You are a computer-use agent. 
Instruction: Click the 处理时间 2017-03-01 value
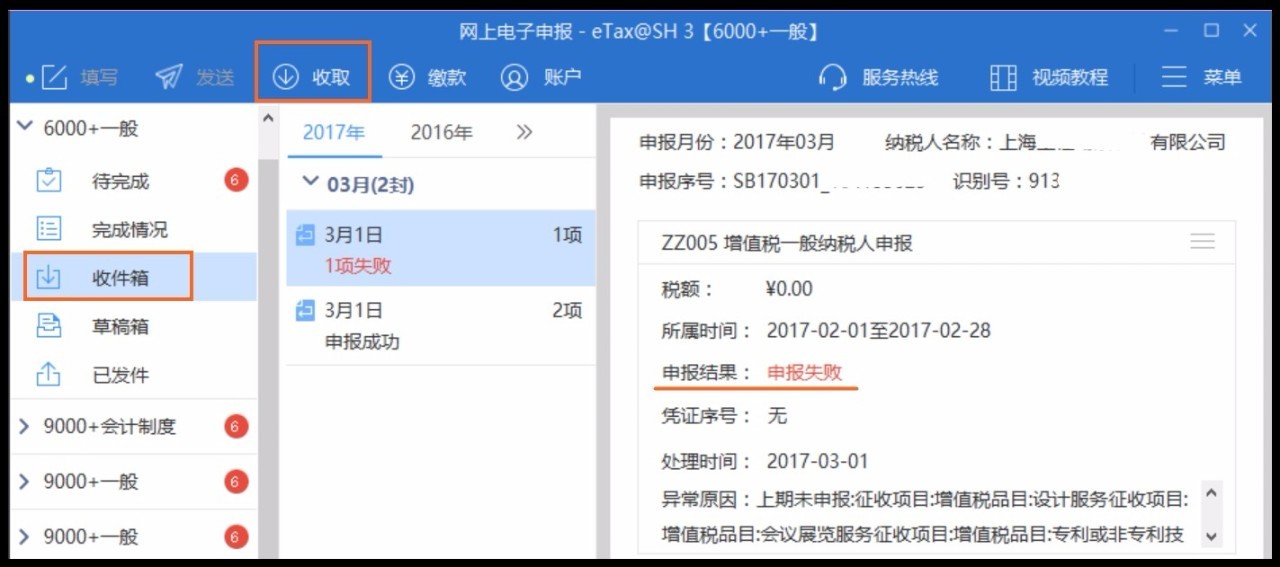tap(818, 462)
